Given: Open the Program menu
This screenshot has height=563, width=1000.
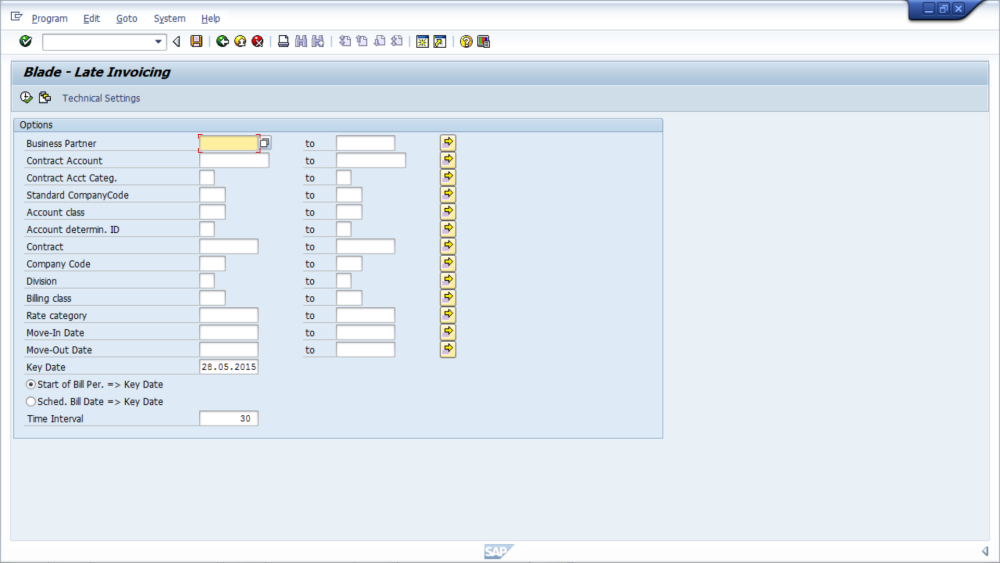Looking at the screenshot, I should pos(50,18).
